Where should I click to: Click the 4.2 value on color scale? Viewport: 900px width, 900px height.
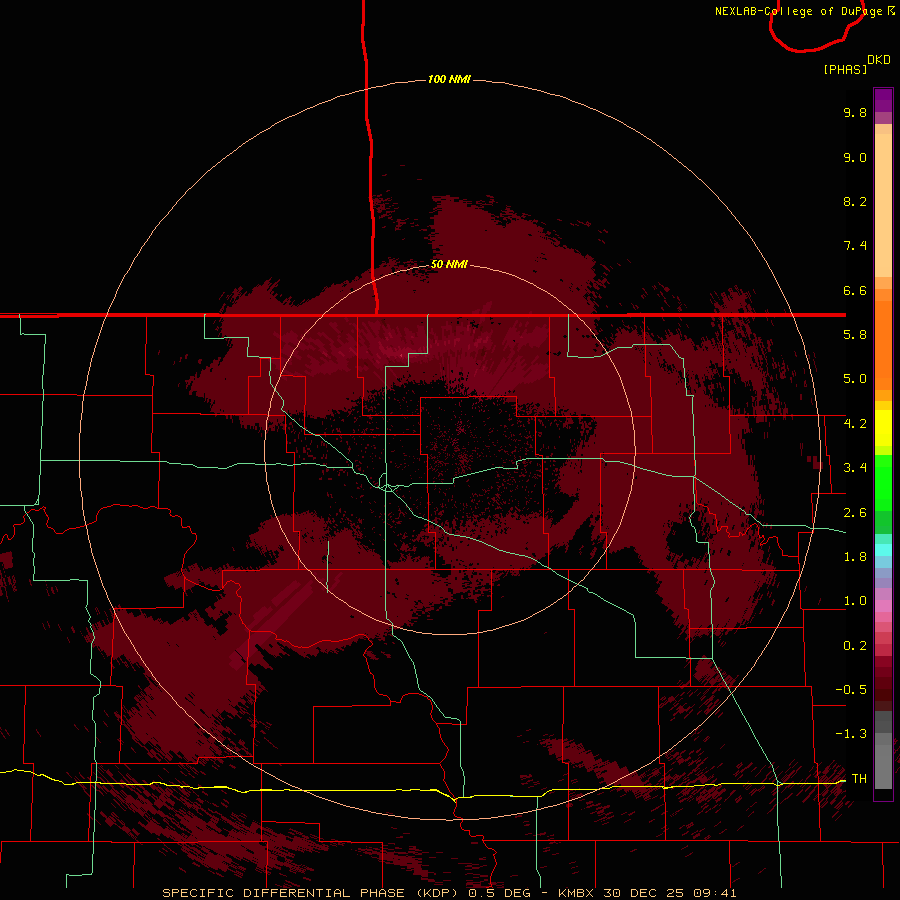click(x=855, y=424)
